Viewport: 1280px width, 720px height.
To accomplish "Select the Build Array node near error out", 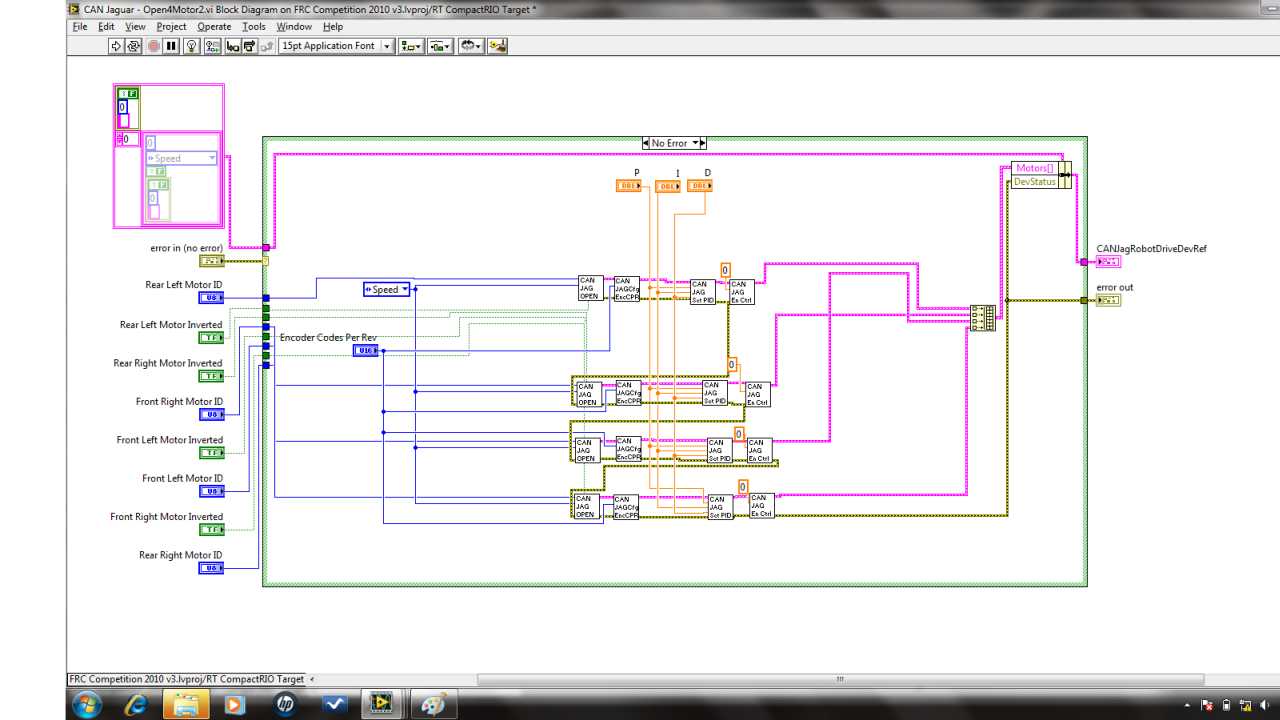I will click(983, 318).
